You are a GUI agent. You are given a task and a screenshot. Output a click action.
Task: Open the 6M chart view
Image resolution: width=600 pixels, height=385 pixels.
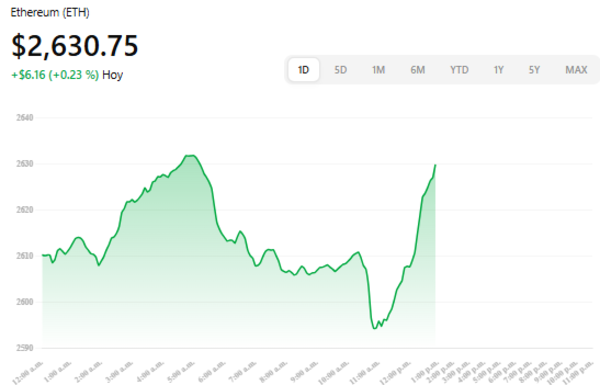(417, 70)
